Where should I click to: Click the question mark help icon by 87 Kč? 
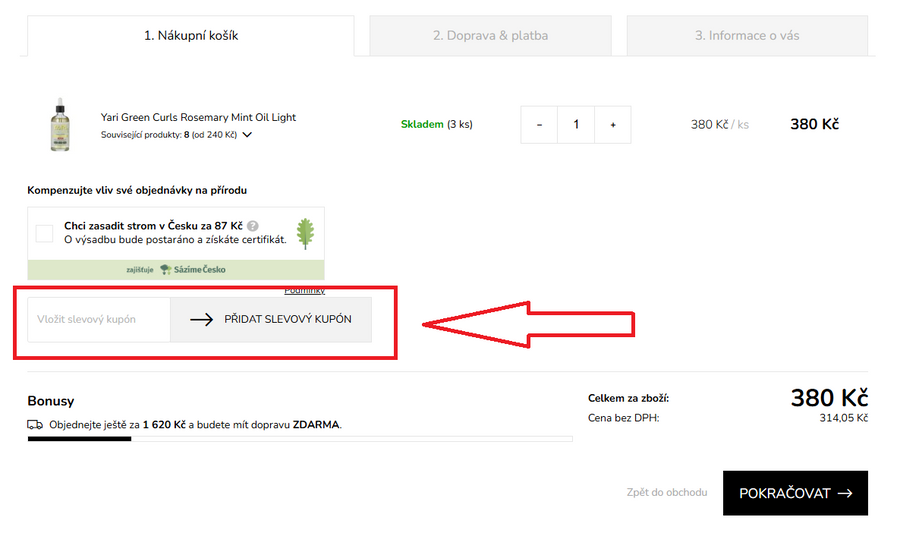click(253, 226)
